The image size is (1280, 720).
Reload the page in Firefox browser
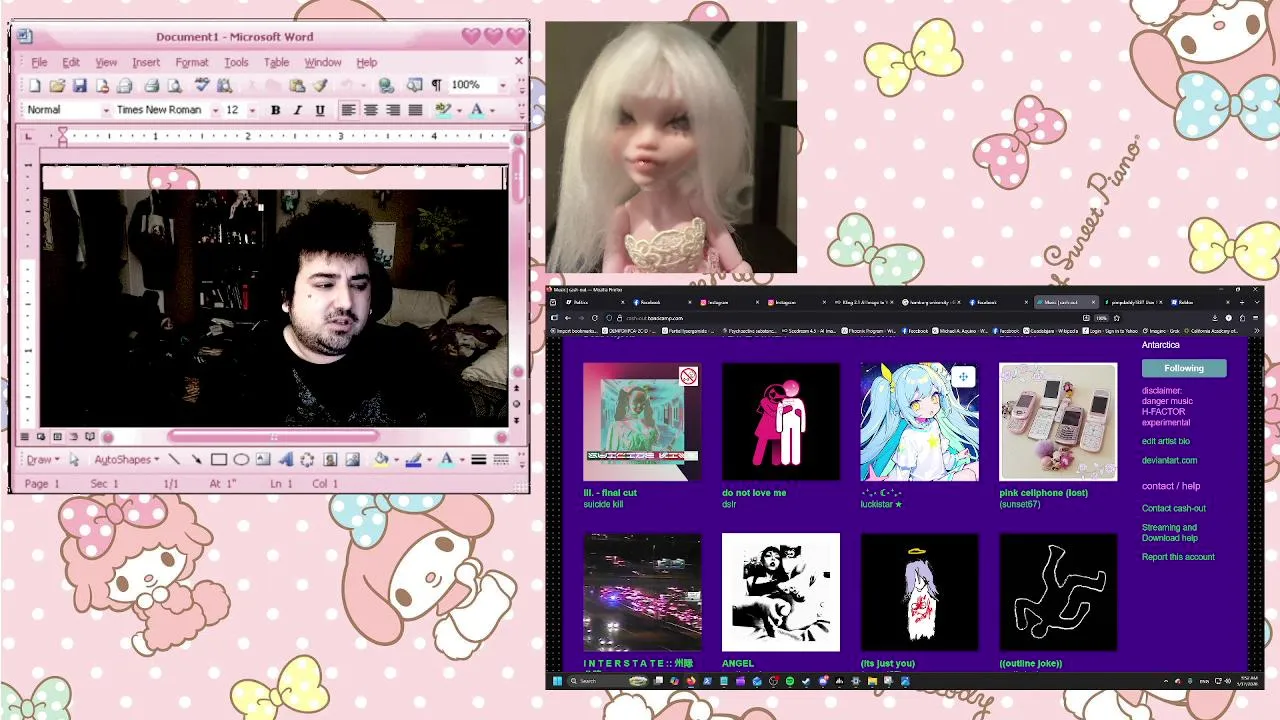tap(594, 318)
